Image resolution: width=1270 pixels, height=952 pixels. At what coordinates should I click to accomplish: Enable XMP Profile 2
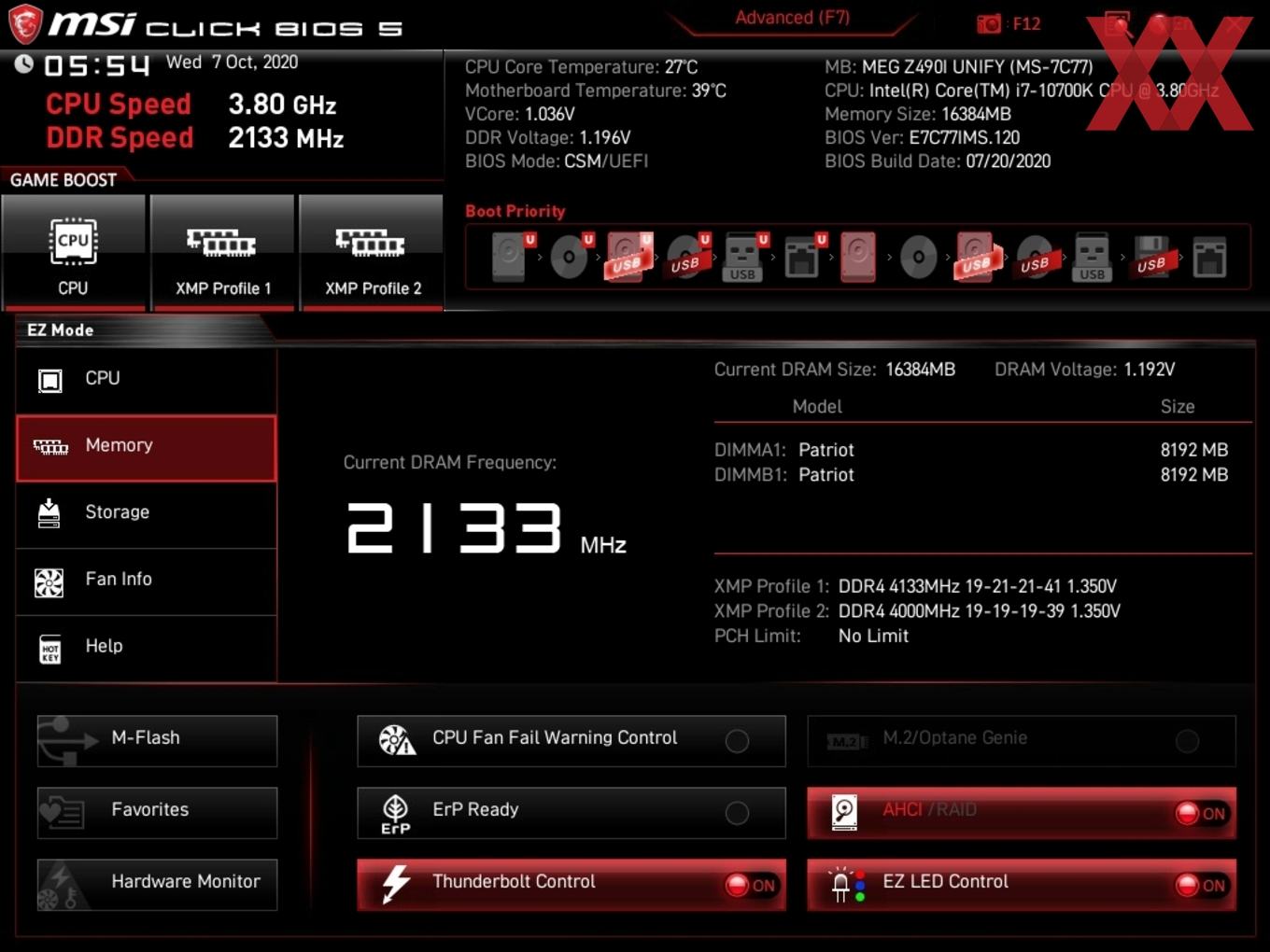click(372, 253)
